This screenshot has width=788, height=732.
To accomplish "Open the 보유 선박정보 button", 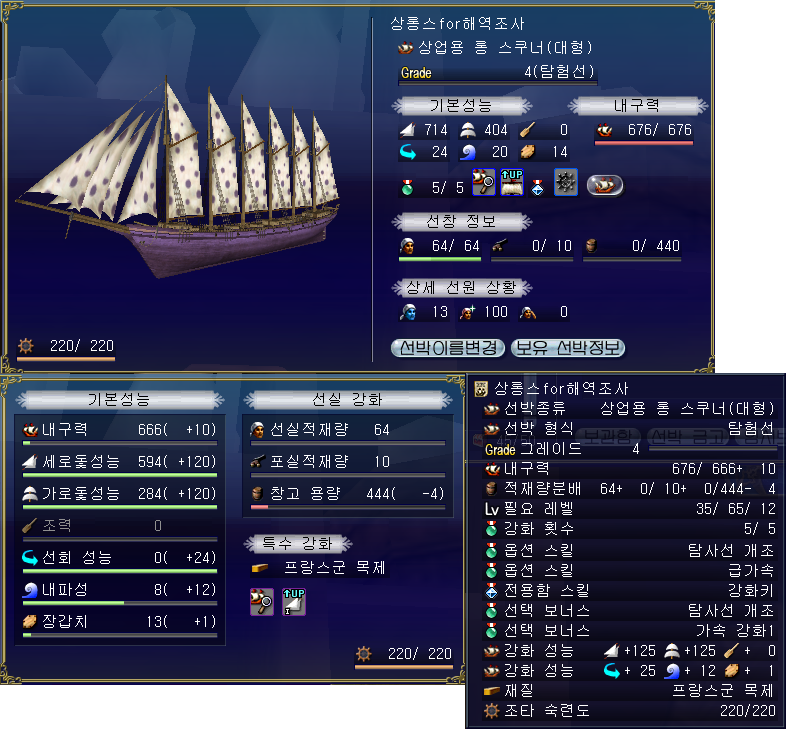I will click(x=568, y=348).
